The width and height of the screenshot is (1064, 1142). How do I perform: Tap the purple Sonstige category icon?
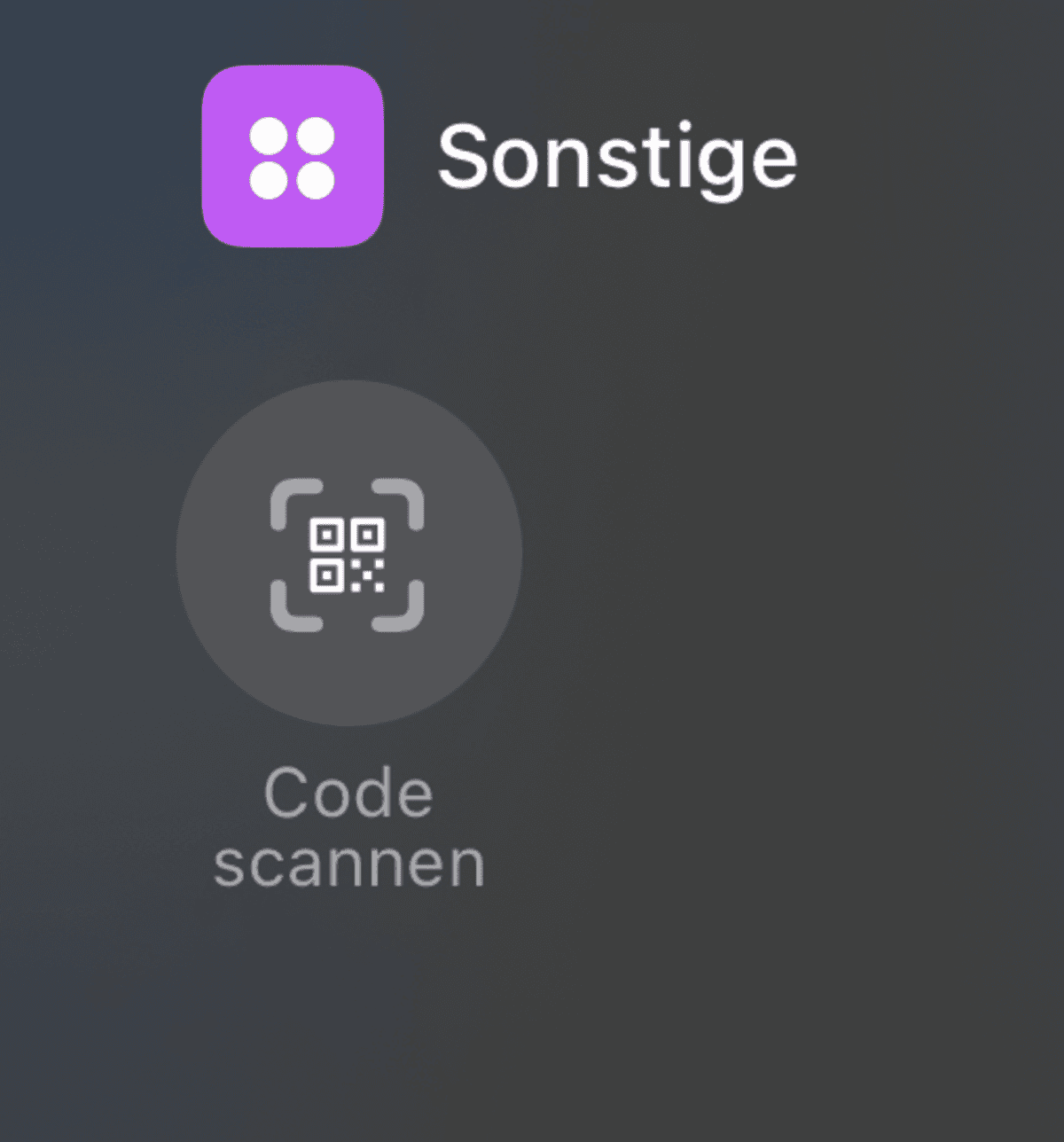pyautogui.click(x=293, y=156)
